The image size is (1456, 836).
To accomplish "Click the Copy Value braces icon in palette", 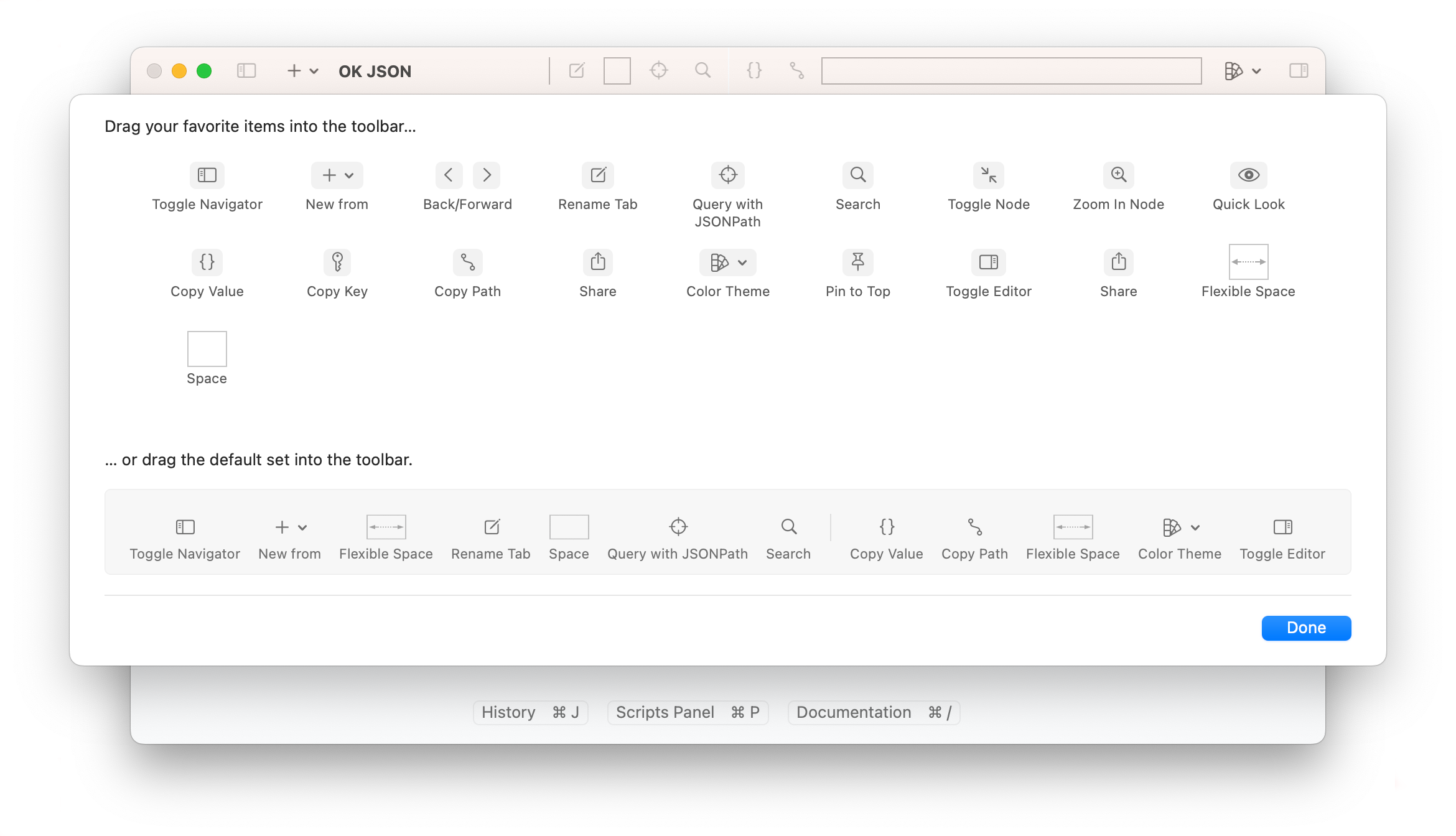I will click(207, 262).
